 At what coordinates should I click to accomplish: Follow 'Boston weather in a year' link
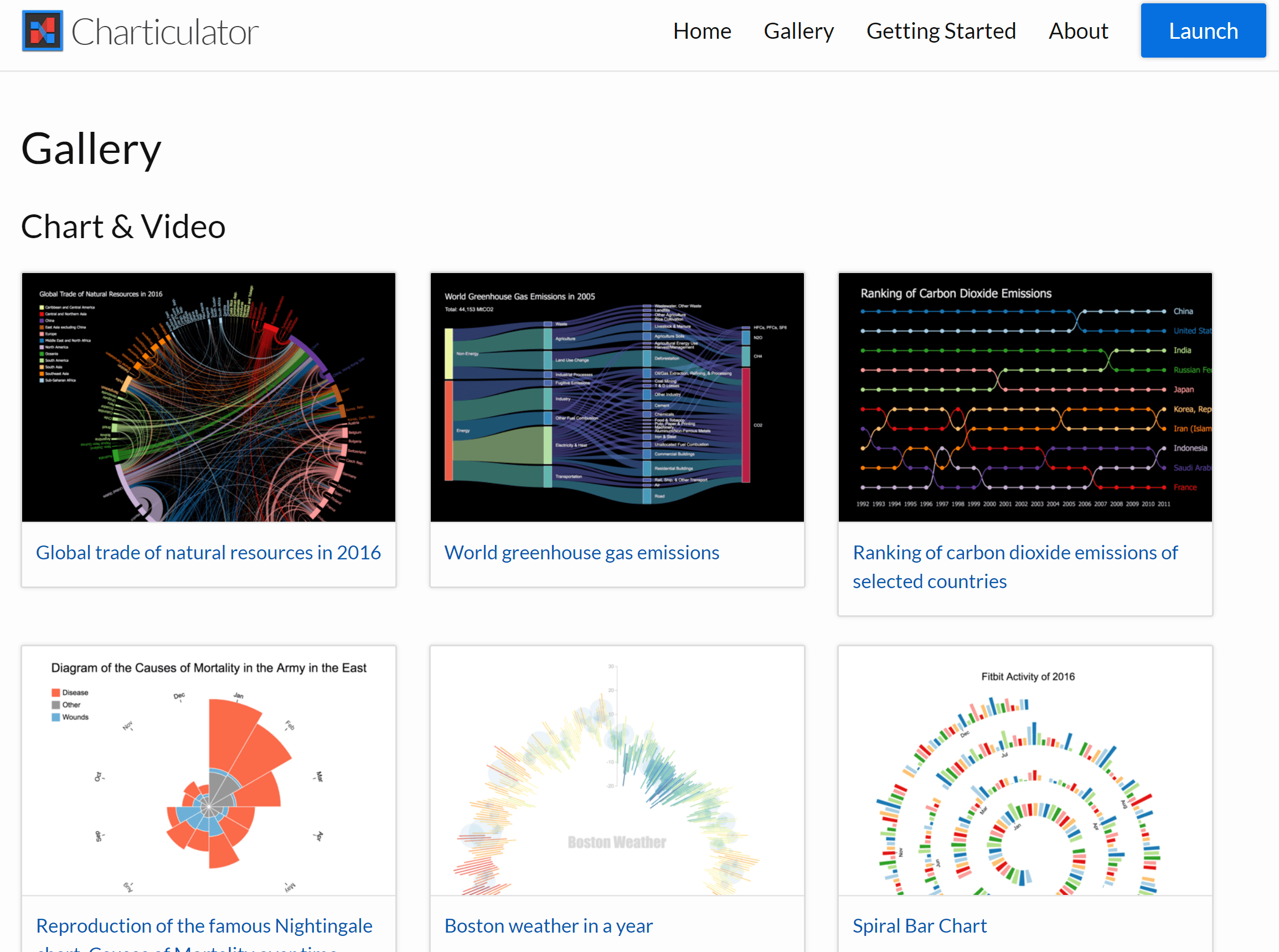pos(548,925)
